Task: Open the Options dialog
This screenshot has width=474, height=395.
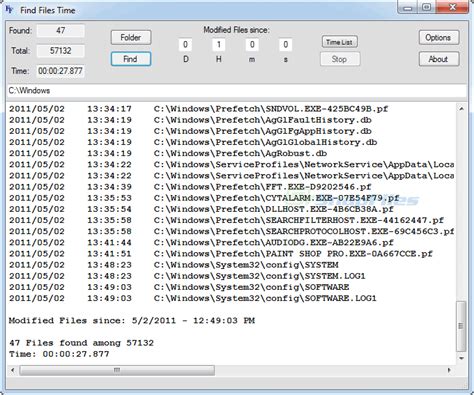Action: [439, 38]
